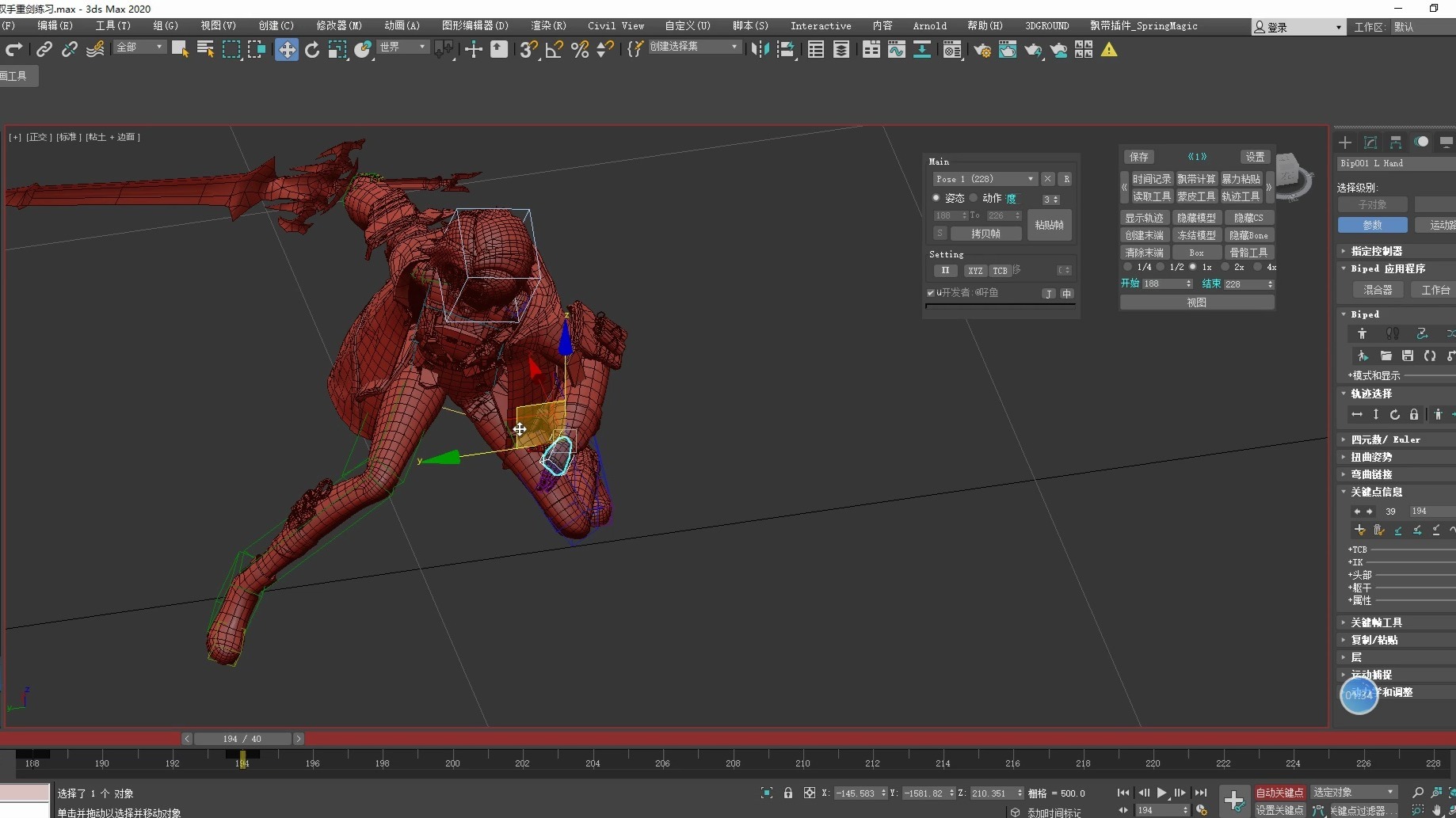Viewport: 1456px width, 818px height.
Task: Open the Render Setup teapot icon
Action: (982, 50)
